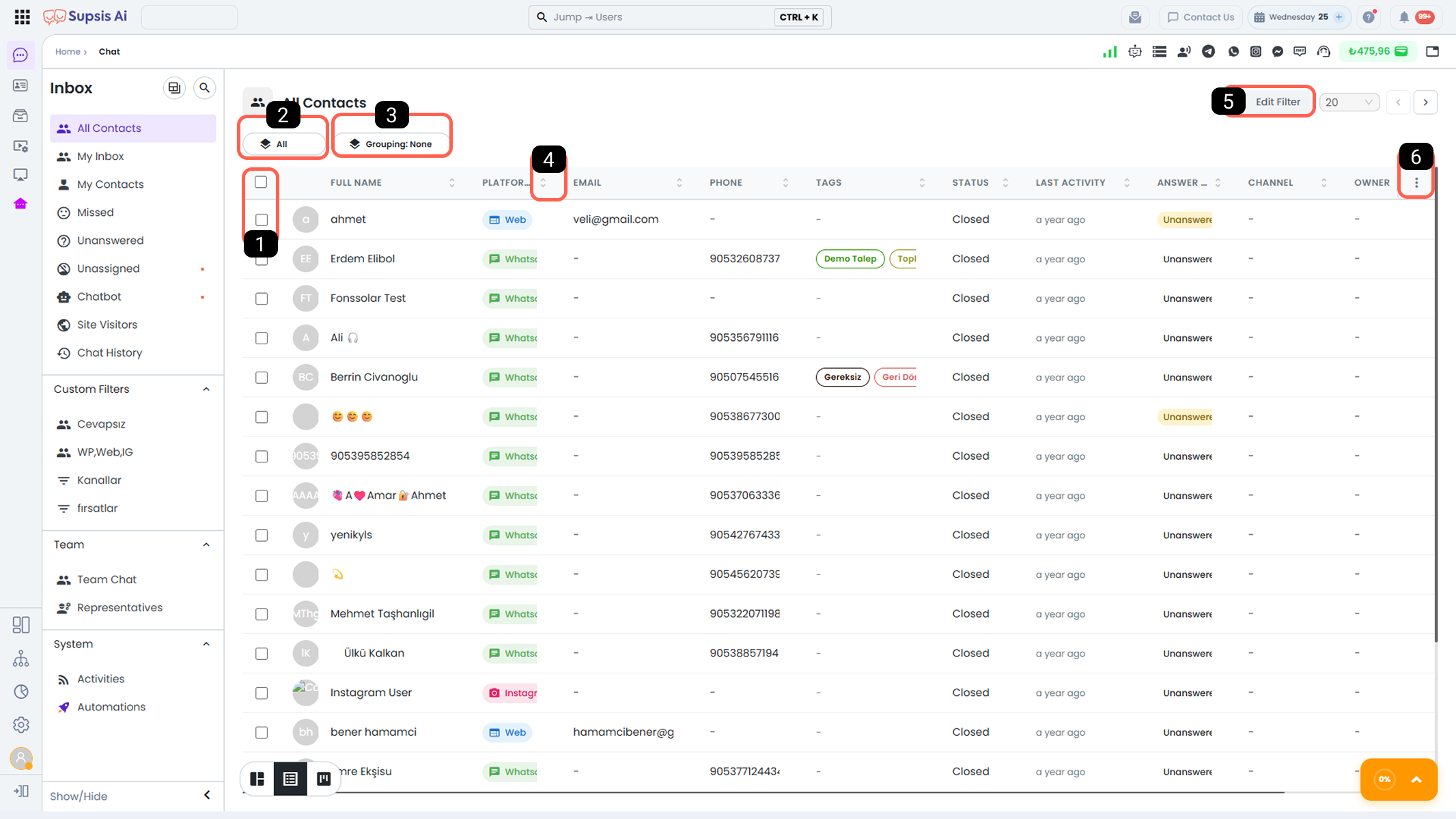Open the Grouping: None dropdown
Screen dimensions: 1456x819
pyautogui.click(x=392, y=144)
